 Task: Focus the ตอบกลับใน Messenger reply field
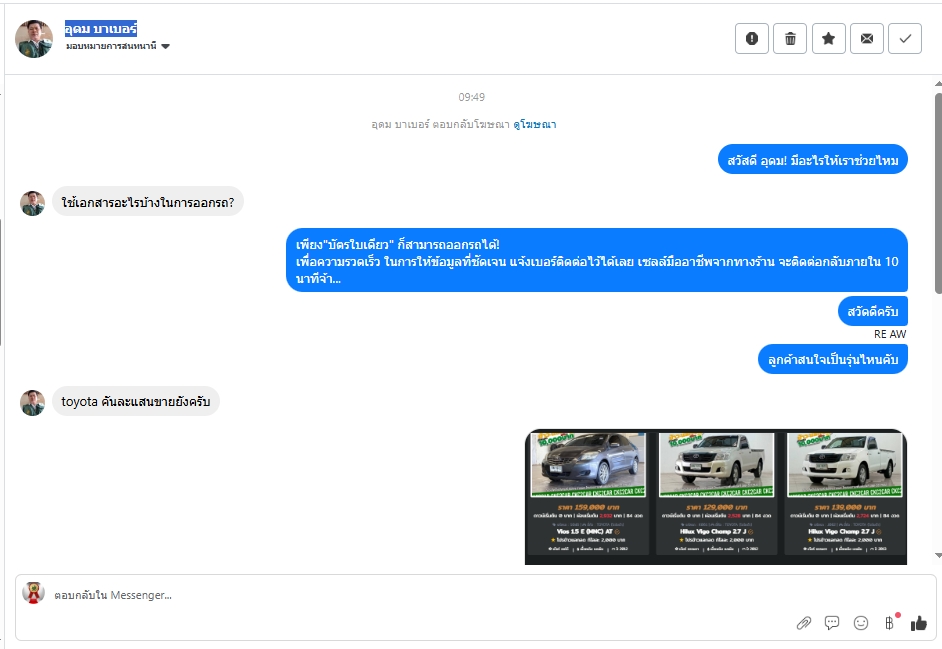pyautogui.click(x=421, y=595)
